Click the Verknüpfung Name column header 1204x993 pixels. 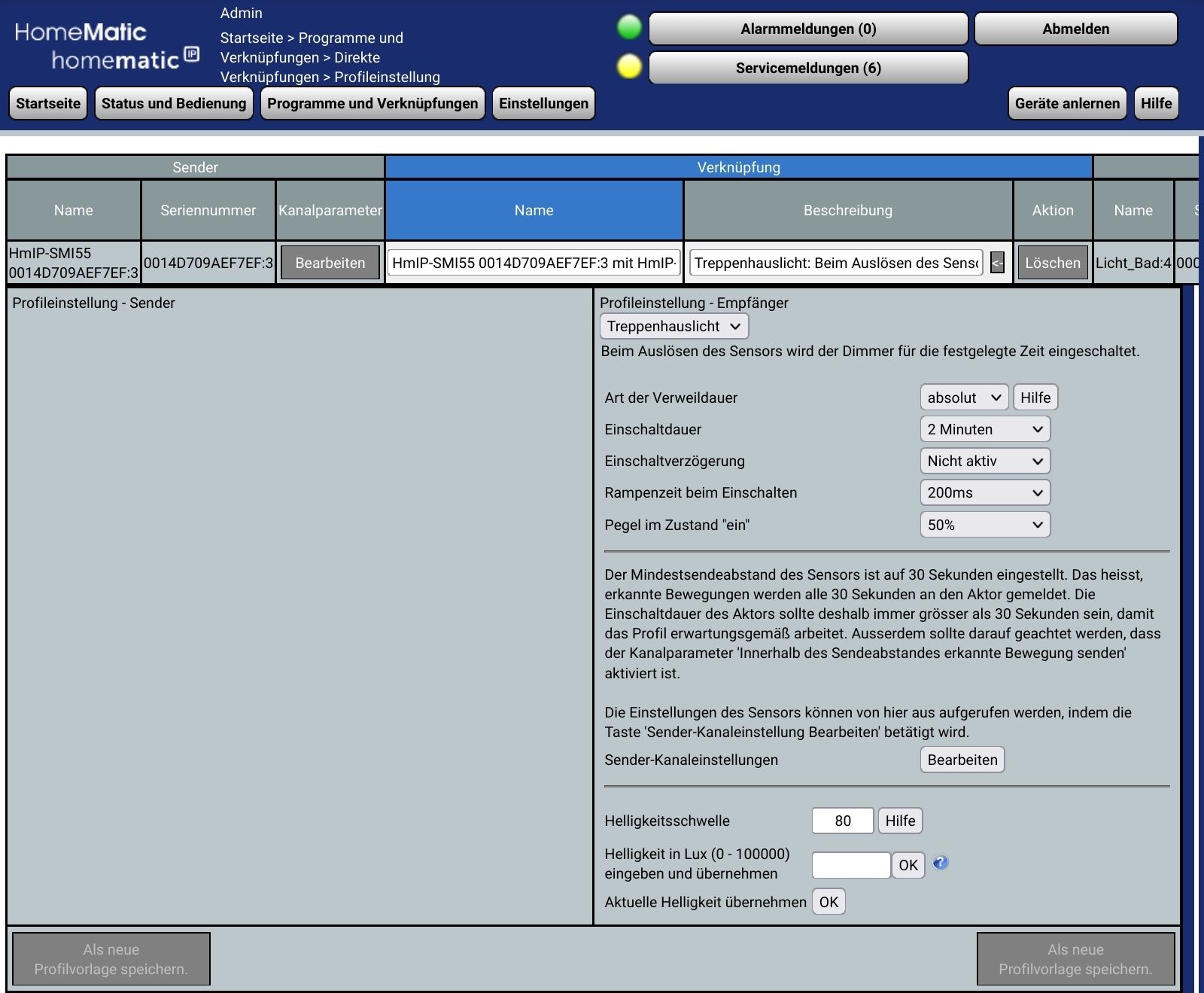coord(534,210)
